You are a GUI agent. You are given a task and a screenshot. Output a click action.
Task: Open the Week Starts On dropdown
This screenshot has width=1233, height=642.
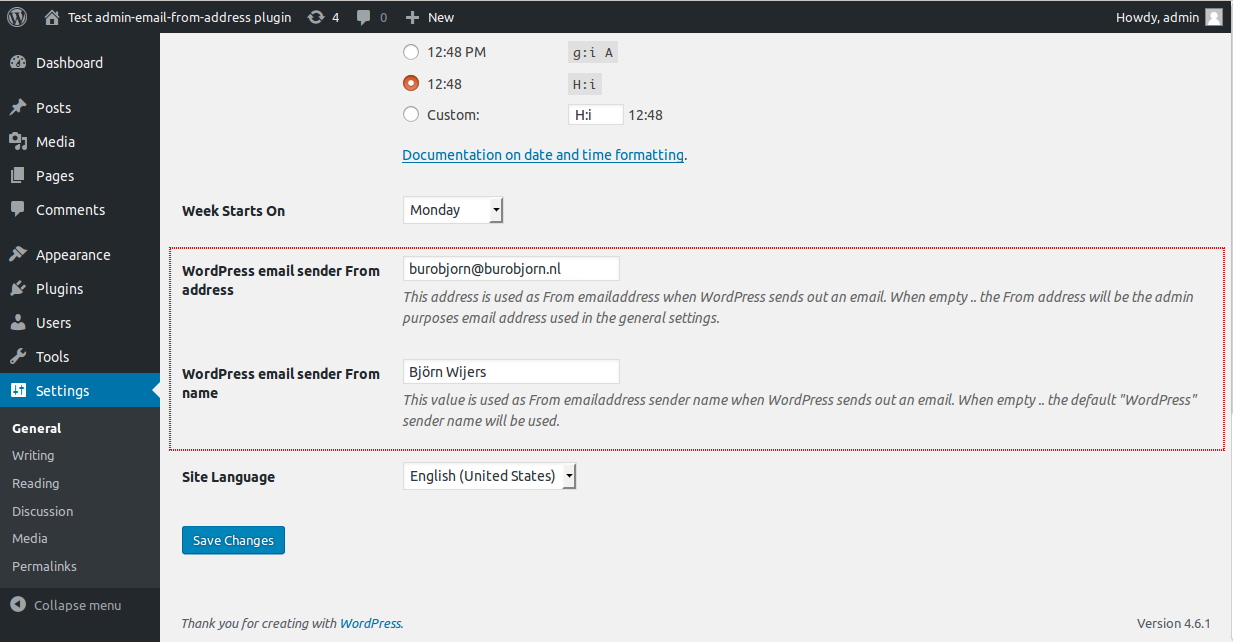[x=453, y=210]
